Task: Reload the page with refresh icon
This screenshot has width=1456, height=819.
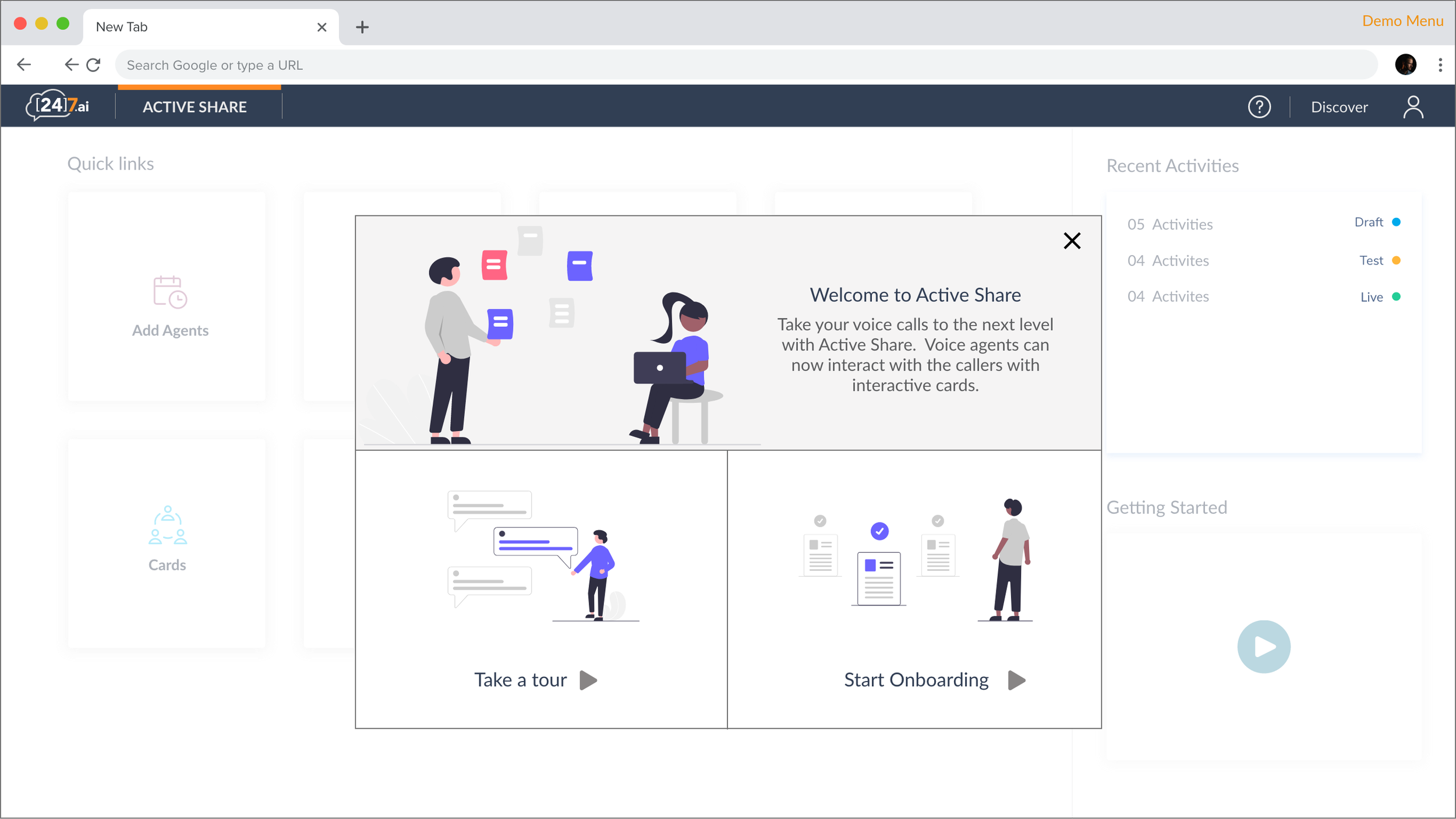Action: 94,65
